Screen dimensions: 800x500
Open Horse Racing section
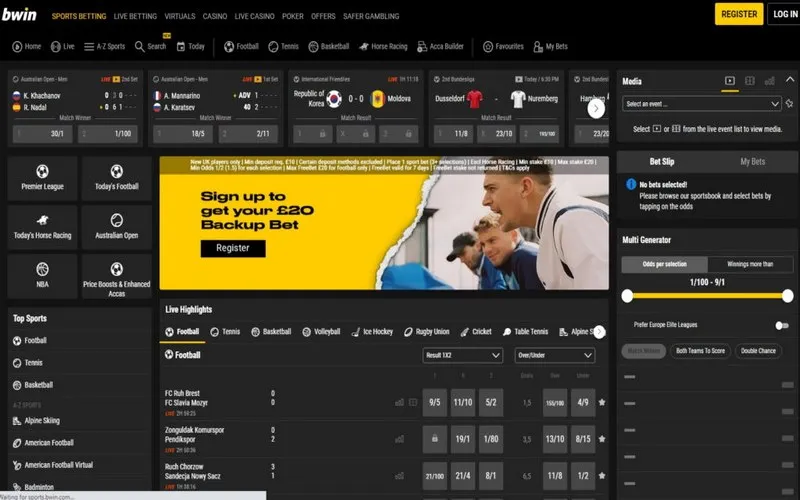(x=383, y=46)
